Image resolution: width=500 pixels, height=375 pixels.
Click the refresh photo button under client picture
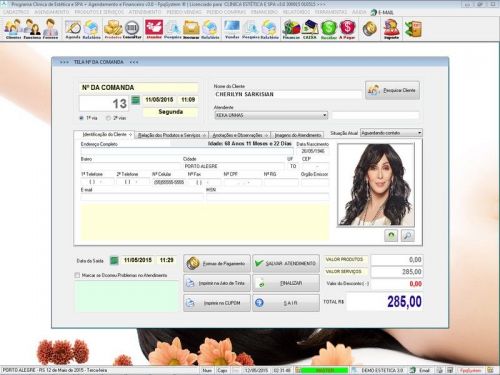(x=391, y=235)
